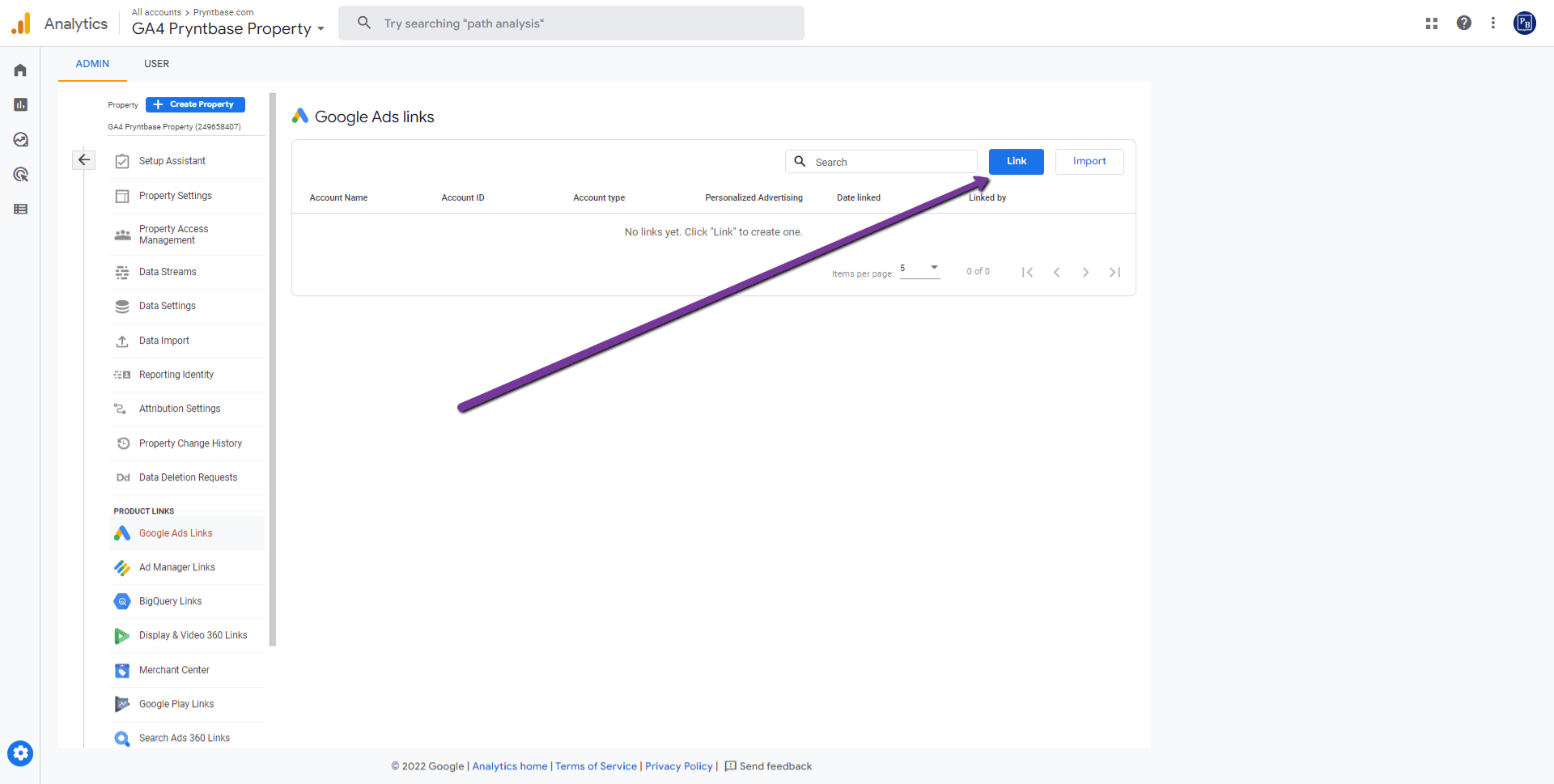Open the Terms of Service link

point(596,766)
